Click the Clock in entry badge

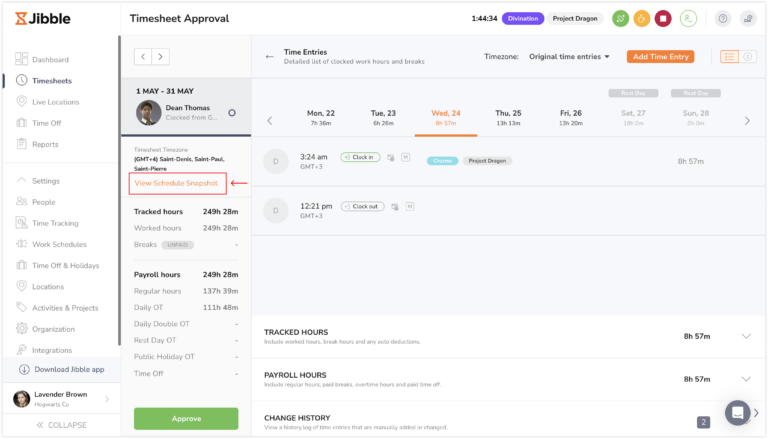pos(360,157)
